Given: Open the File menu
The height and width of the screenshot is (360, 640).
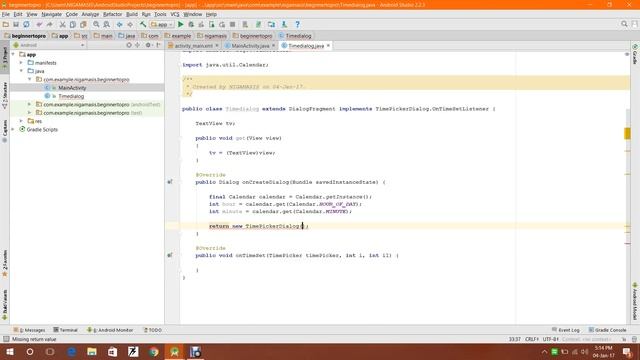Looking at the screenshot, I should tap(6, 14).
